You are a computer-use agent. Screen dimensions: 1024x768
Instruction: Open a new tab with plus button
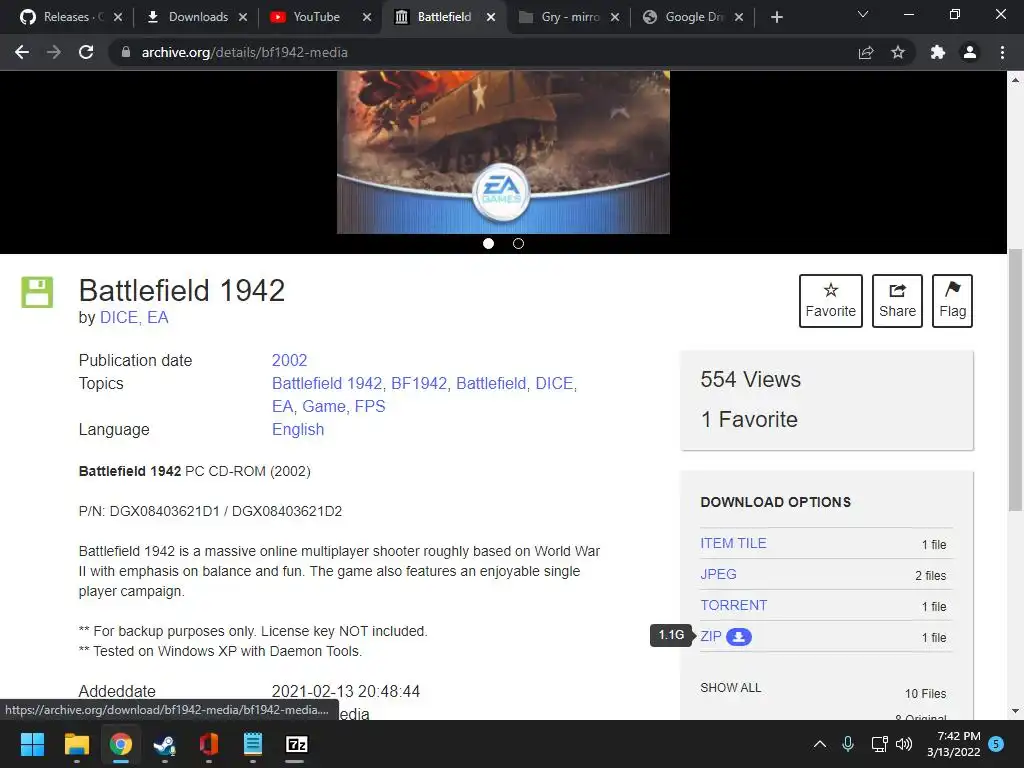click(776, 17)
